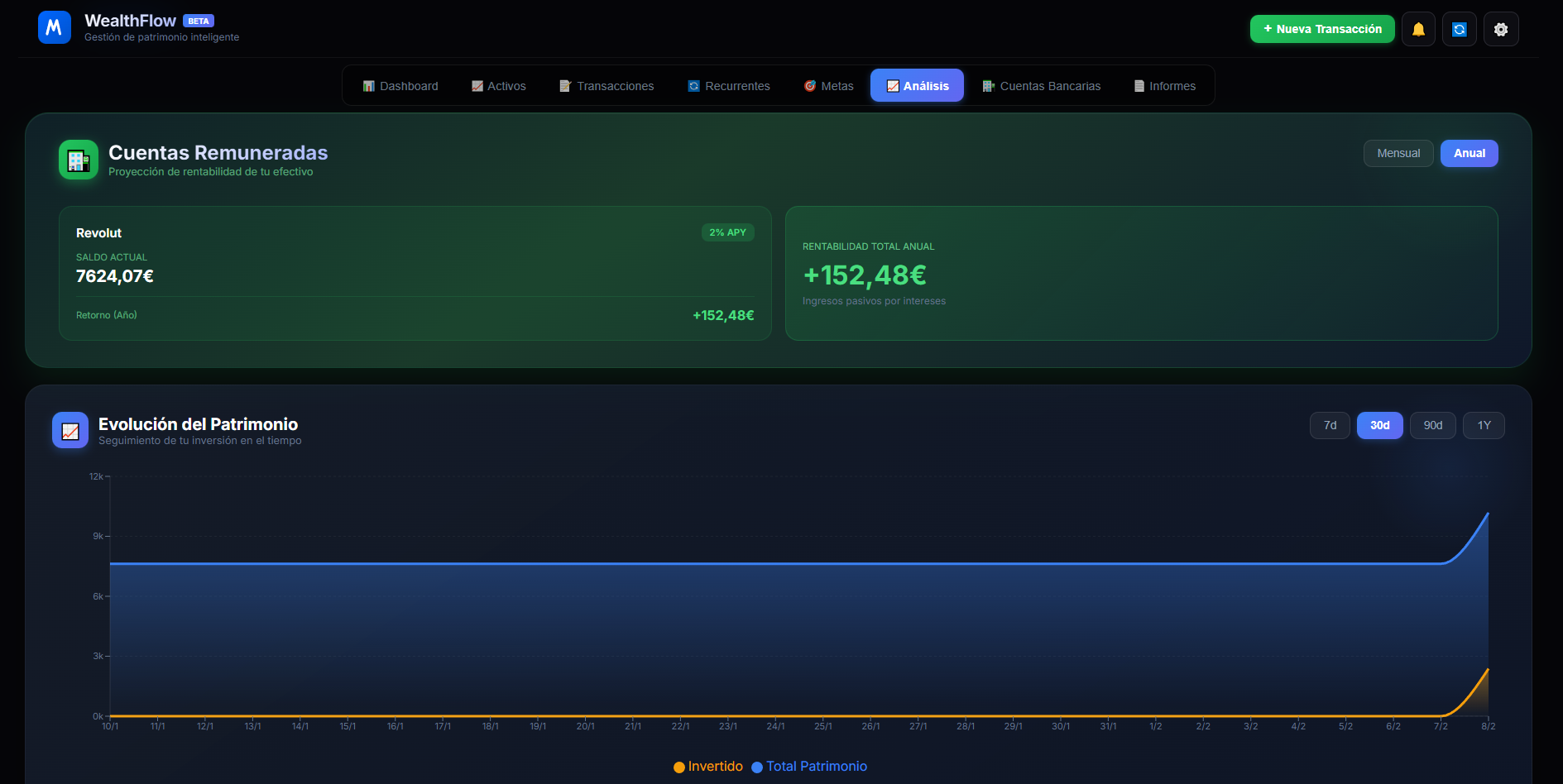This screenshot has width=1563, height=784.
Task: Click the Evolución del Patrimonio heading
Action: (x=198, y=424)
